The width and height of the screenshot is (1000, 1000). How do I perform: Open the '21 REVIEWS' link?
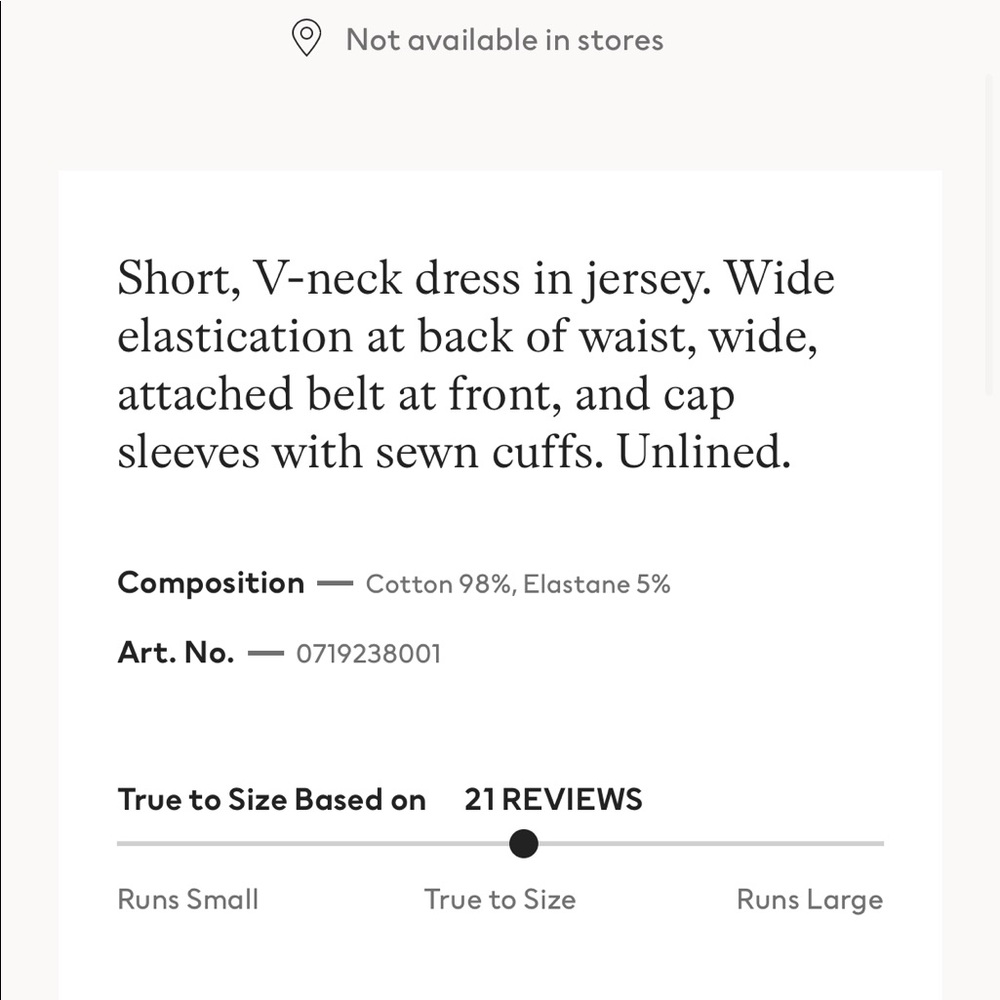click(553, 800)
